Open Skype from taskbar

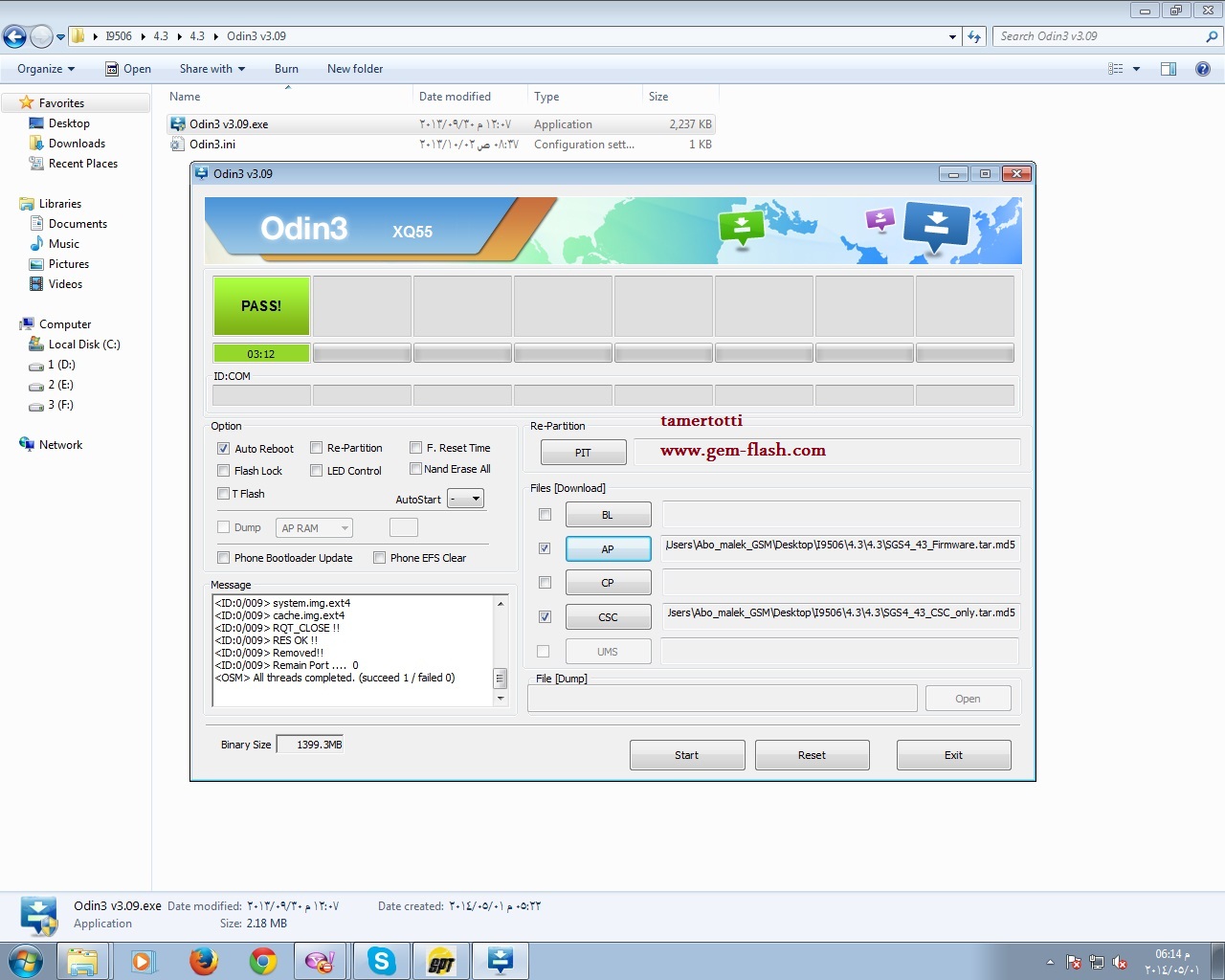point(382,961)
